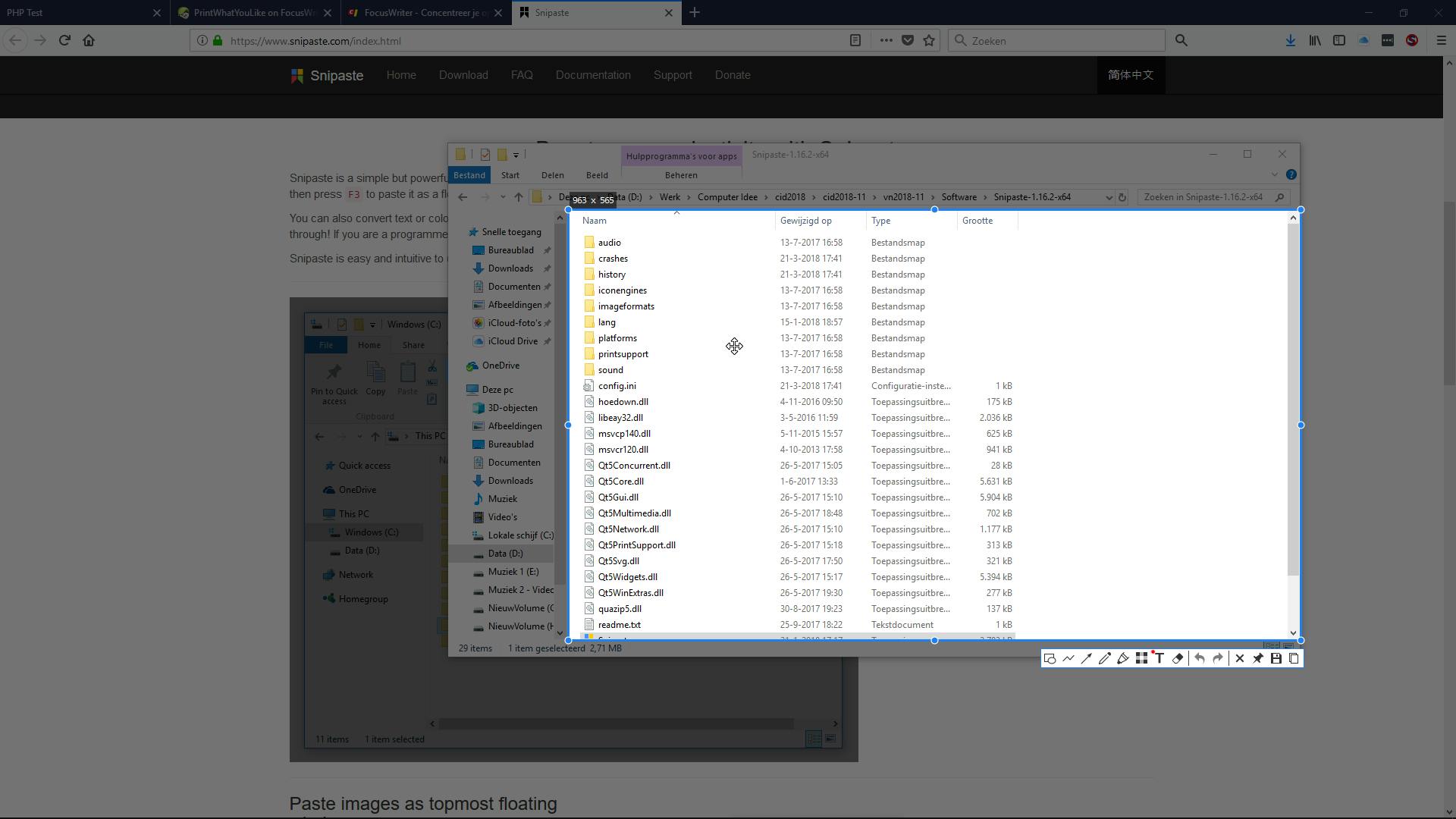Open the address bar history dropdown
The image size is (1456, 819).
pyautogui.click(x=1109, y=197)
